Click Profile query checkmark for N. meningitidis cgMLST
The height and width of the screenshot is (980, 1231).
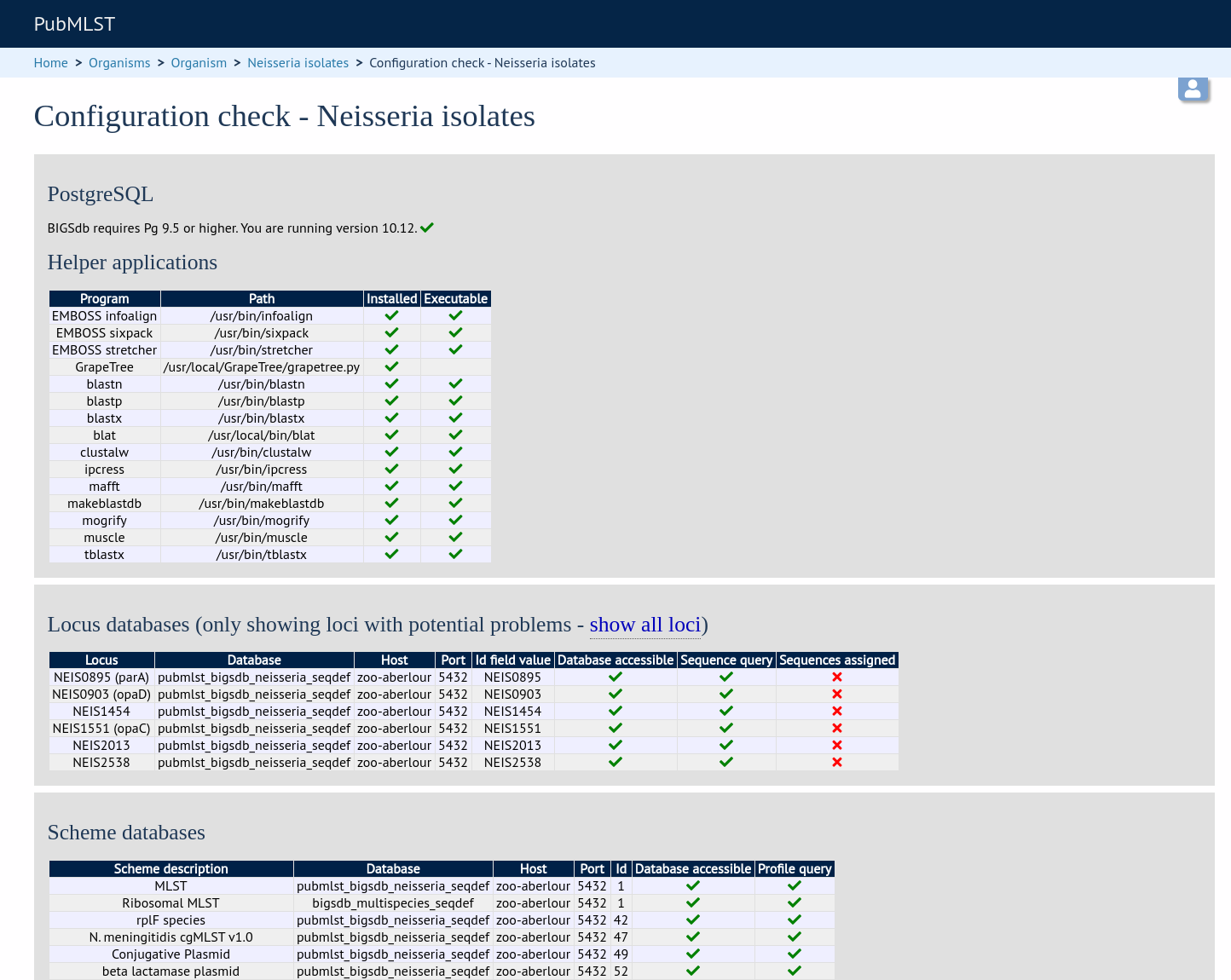(x=795, y=937)
